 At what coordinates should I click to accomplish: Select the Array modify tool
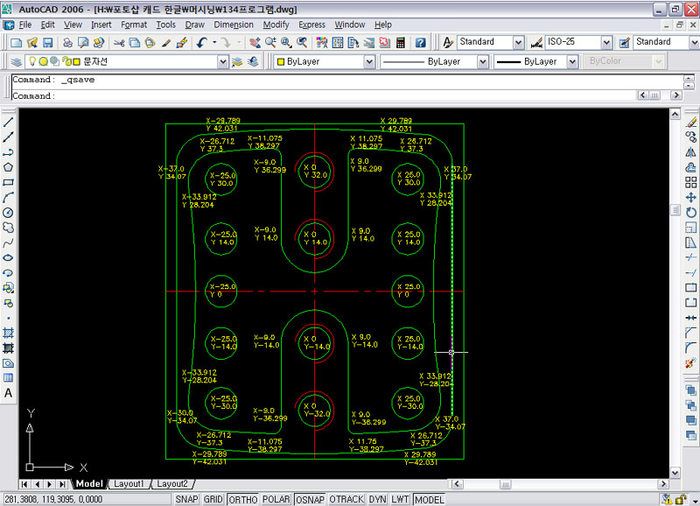pyautogui.click(x=691, y=182)
